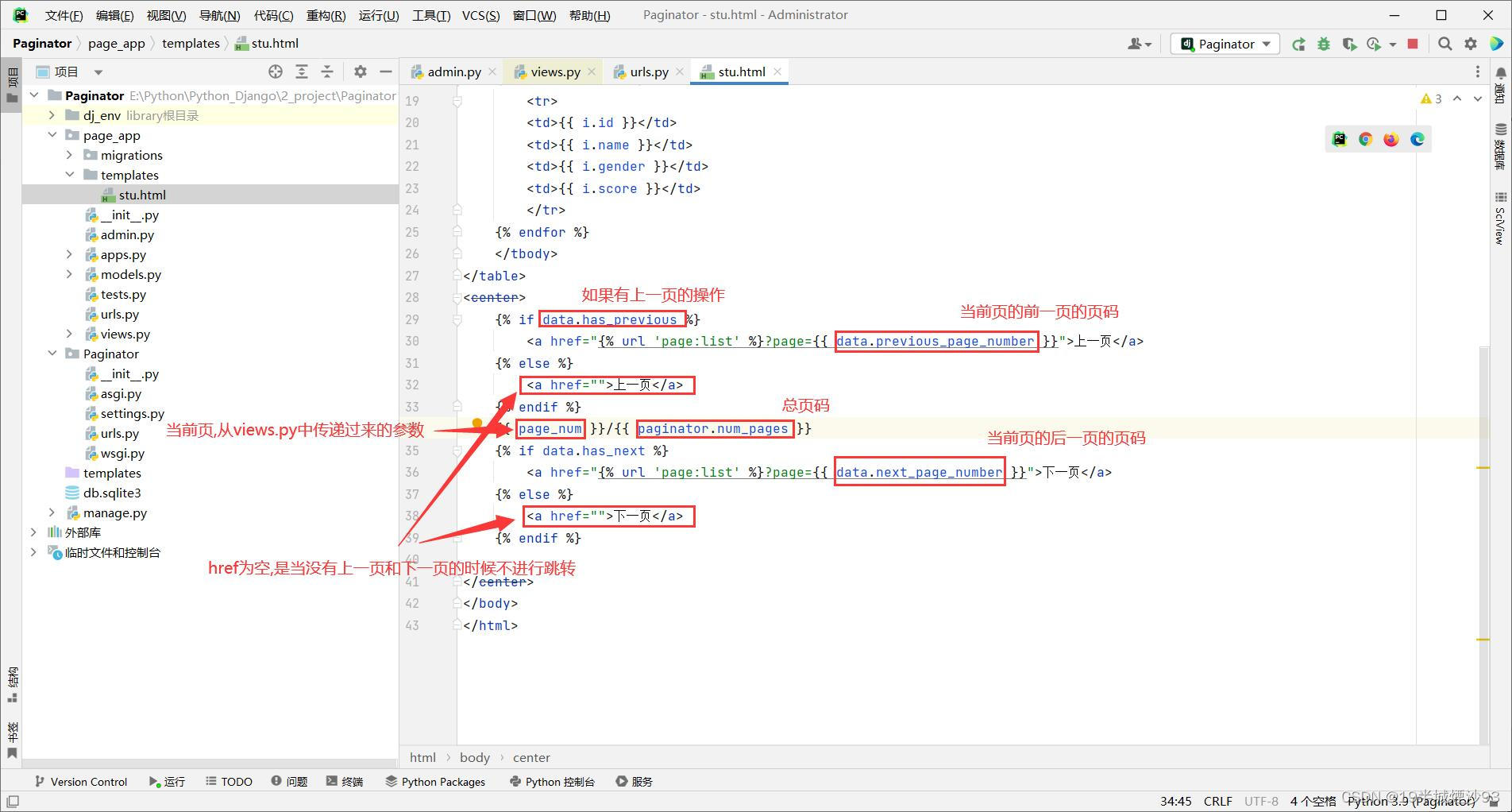This screenshot has height=812, width=1512.
Task: Open the 项目 view dropdown
Action: 70,72
